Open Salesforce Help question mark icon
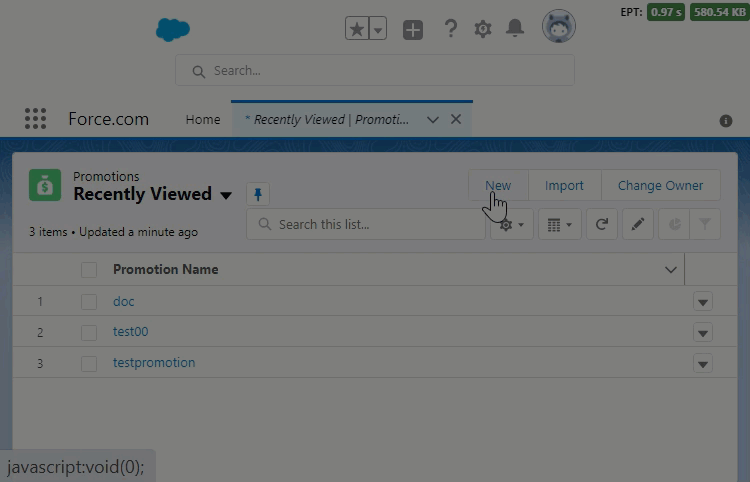Viewport: 750px width, 482px height. [450, 29]
